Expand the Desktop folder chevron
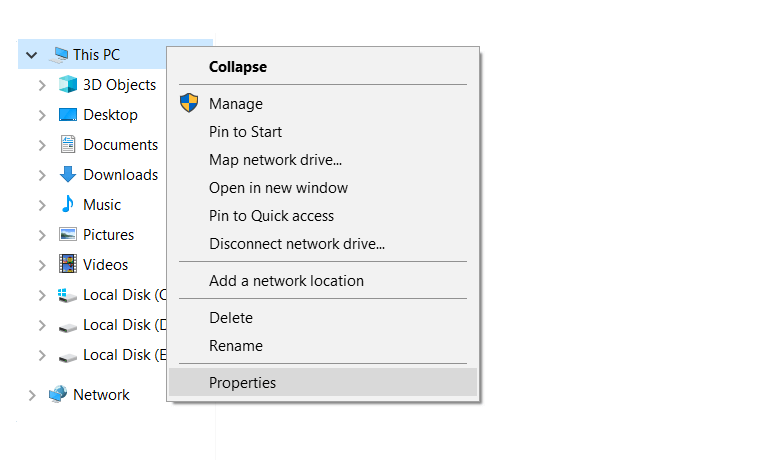Viewport: 758px width, 474px height. [x=42, y=115]
